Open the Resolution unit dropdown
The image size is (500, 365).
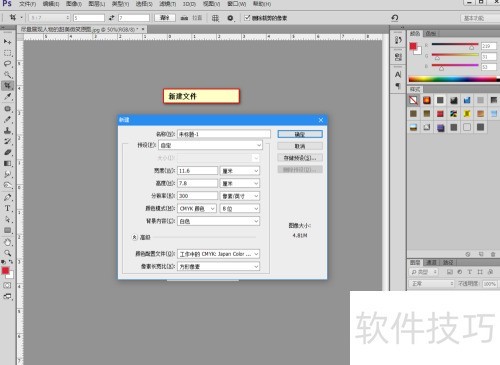(240, 196)
